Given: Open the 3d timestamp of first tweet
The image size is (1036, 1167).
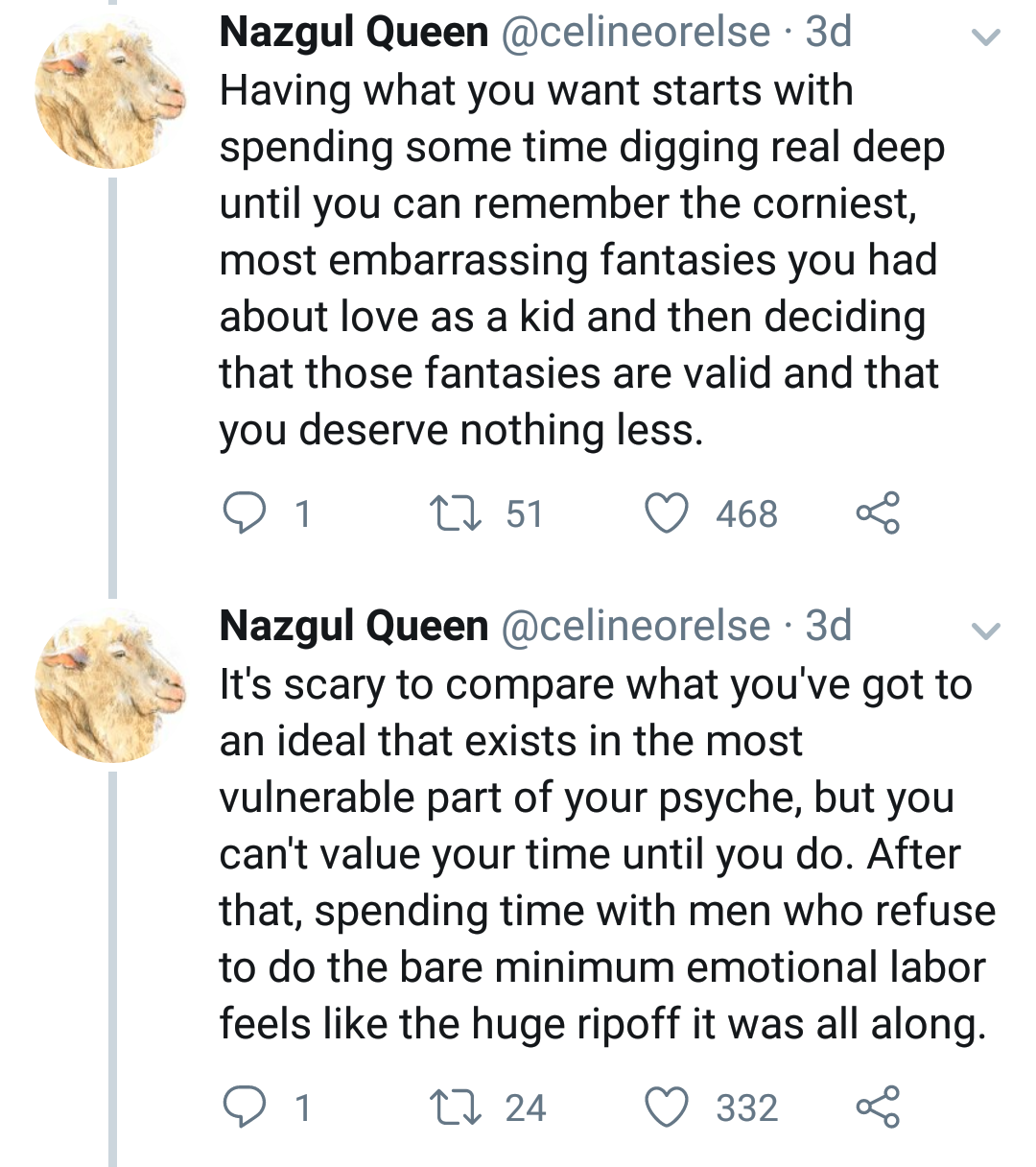Looking at the screenshot, I should tap(829, 33).
